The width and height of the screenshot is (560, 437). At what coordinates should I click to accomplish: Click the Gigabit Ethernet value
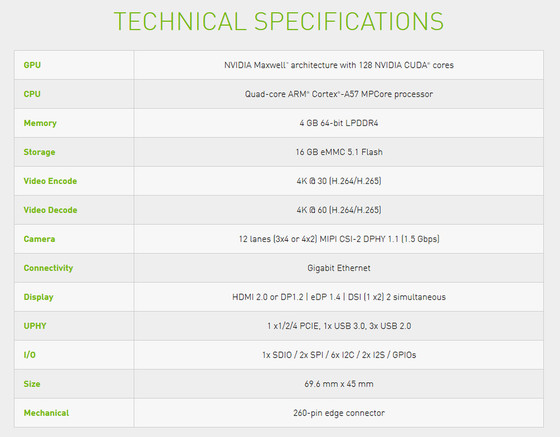click(x=339, y=268)
